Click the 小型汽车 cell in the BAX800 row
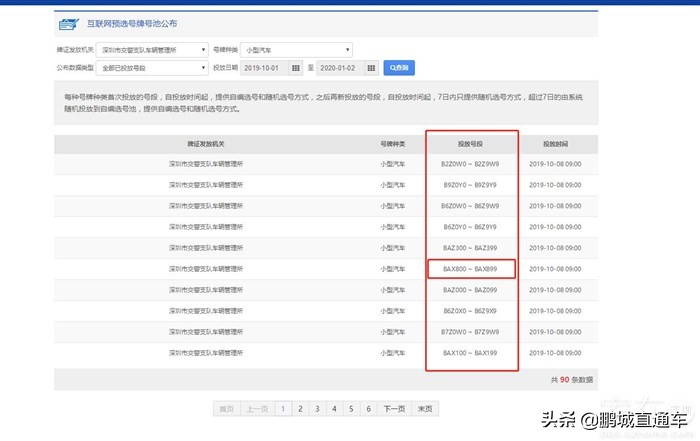Image resolution: width=700 pixels, height=441 pixels. 392,269
